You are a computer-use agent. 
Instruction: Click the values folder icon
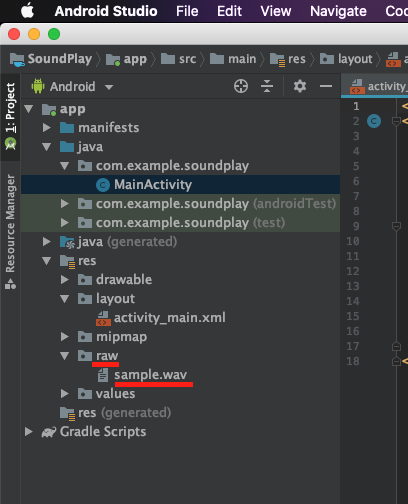(85, 394)
